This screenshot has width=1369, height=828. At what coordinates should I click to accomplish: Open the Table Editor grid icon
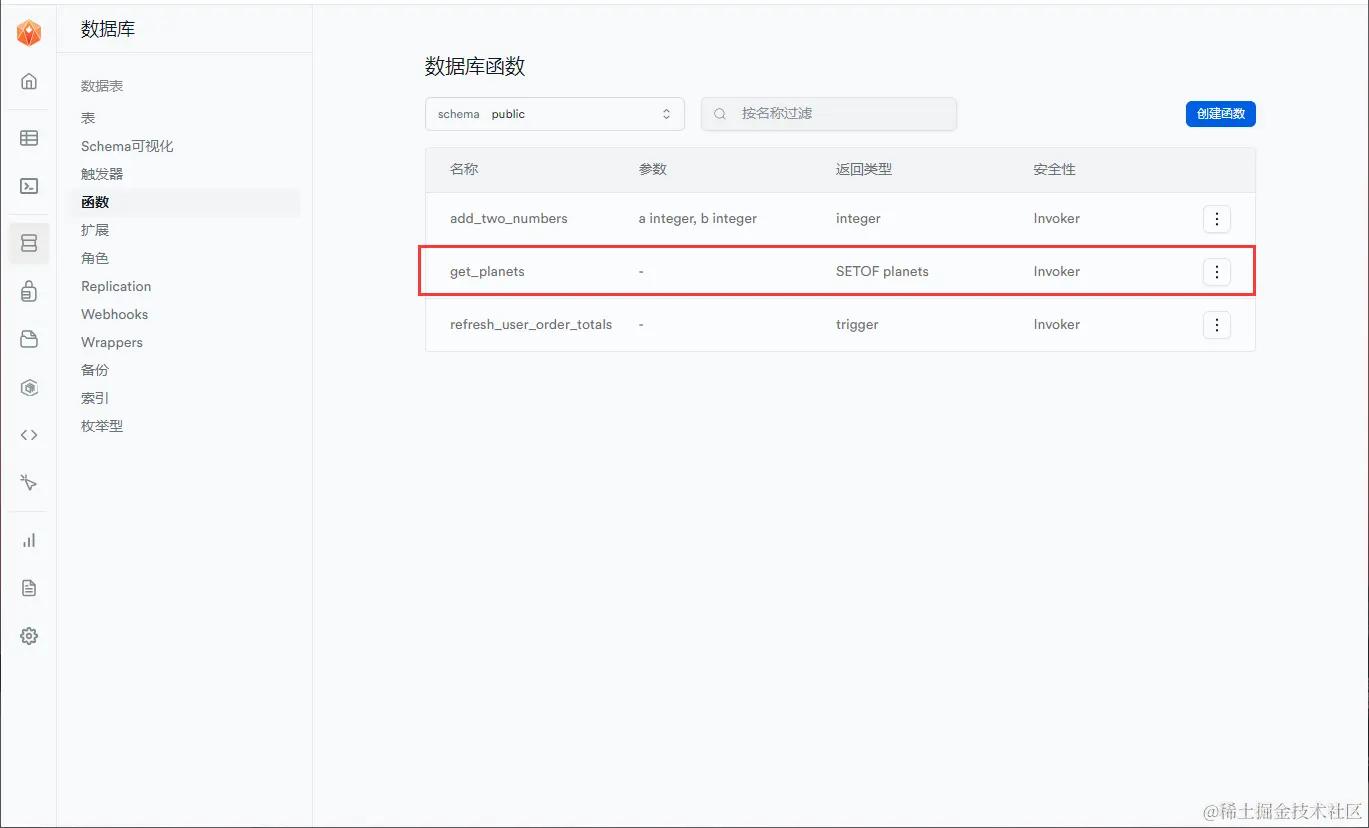[29, 138]
